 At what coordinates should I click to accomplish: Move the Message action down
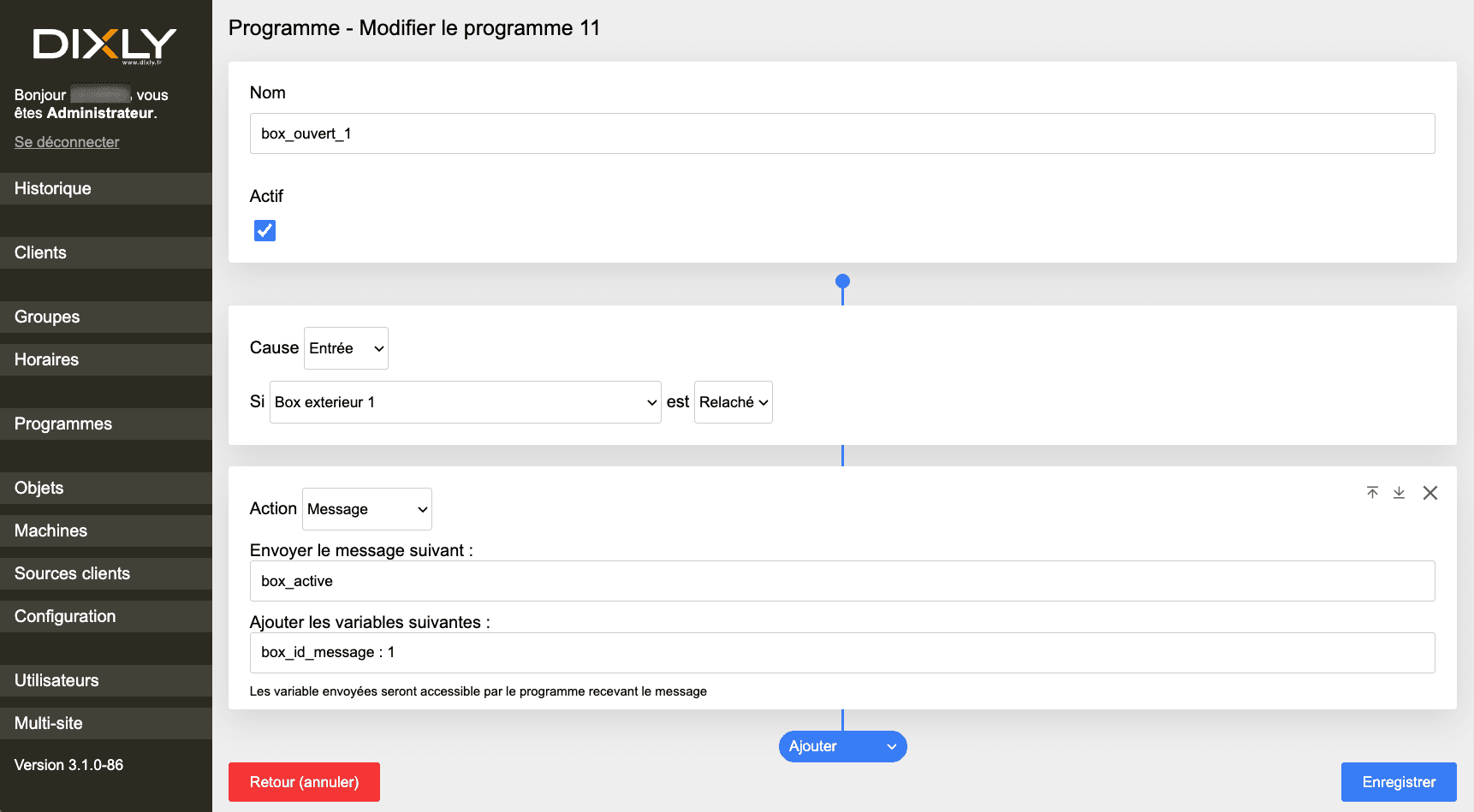(1400, 493)
